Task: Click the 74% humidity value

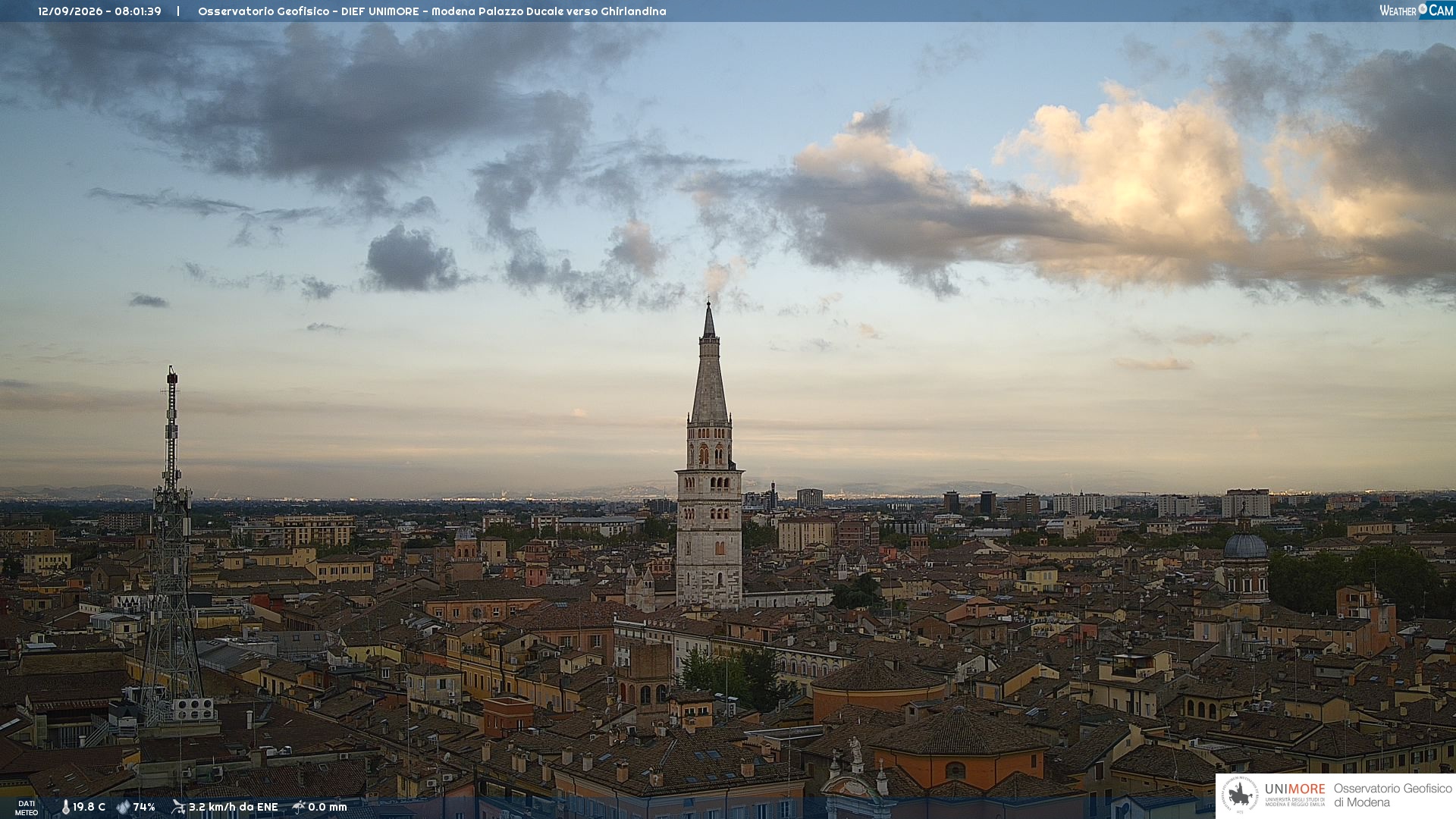Action: click(x=144, y=807)
